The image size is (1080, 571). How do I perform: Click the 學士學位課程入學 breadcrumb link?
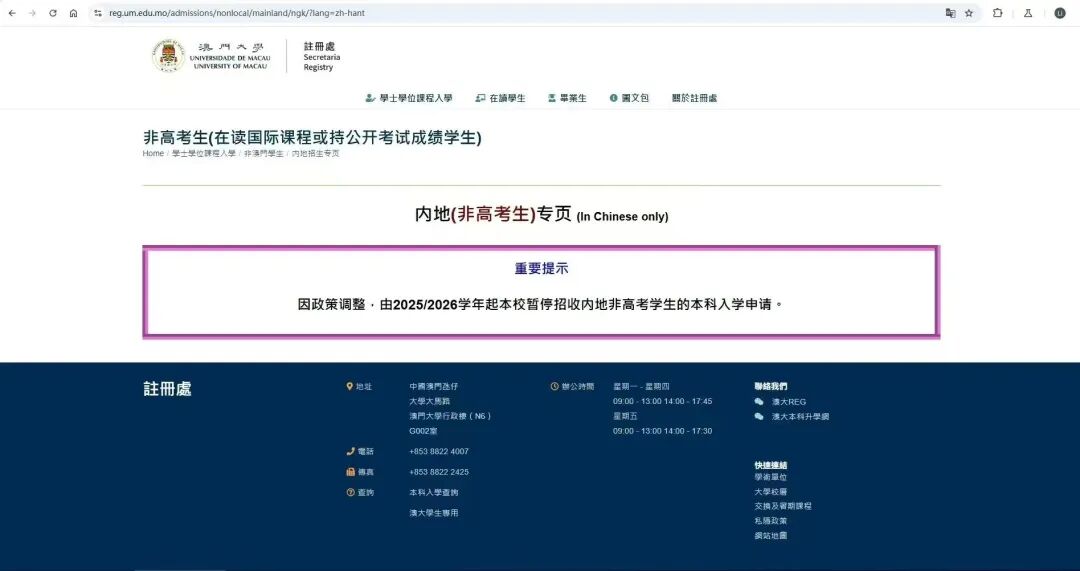point(204,154)
